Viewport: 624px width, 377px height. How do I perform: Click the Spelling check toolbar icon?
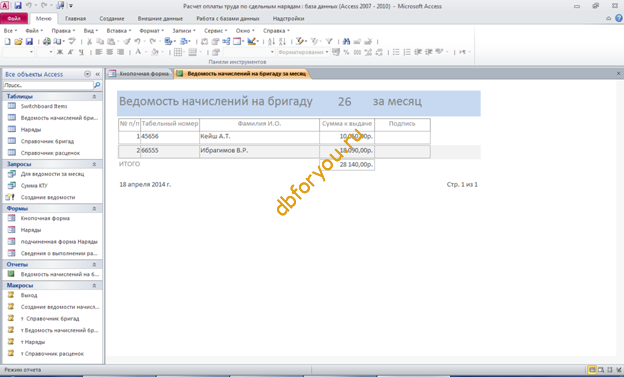coord(72,41)
